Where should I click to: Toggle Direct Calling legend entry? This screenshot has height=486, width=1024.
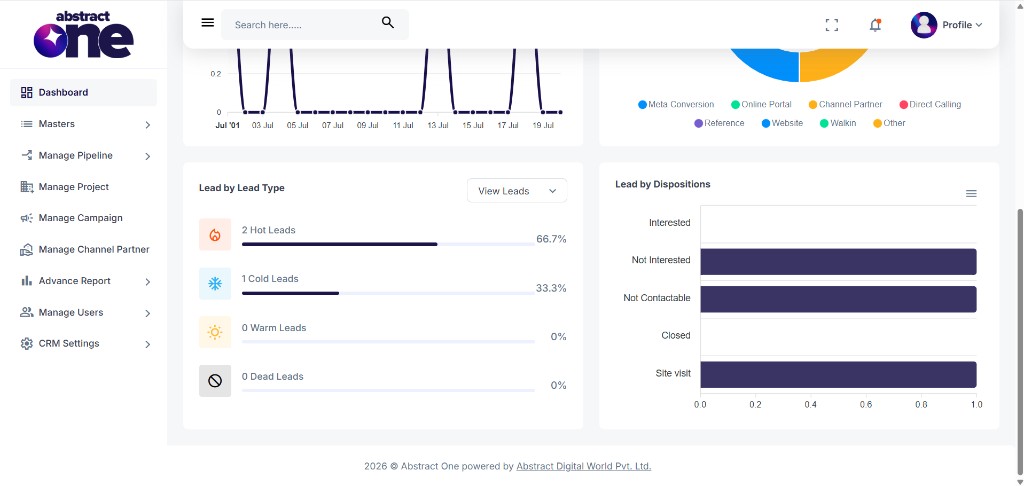tap(931, 105)
